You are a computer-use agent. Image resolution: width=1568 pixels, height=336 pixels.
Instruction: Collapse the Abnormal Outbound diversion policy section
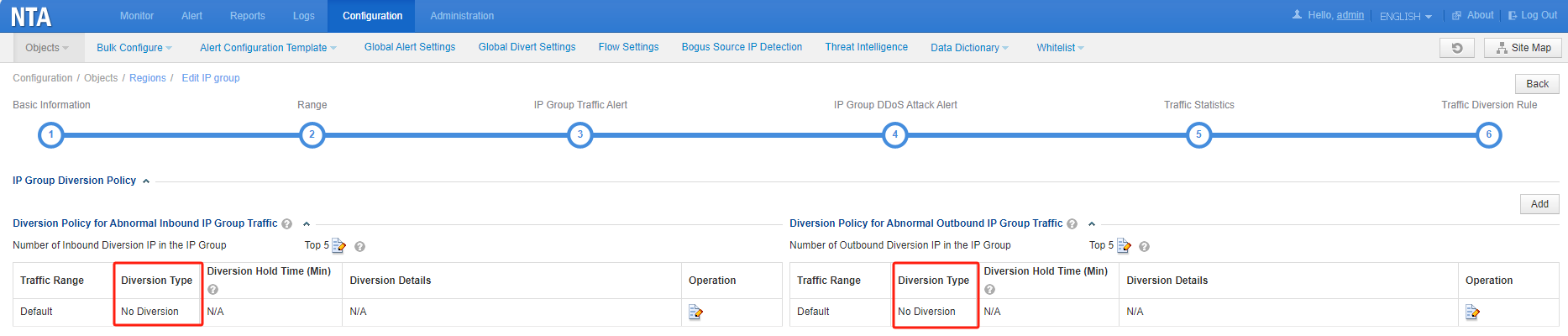coord(1092,224)
